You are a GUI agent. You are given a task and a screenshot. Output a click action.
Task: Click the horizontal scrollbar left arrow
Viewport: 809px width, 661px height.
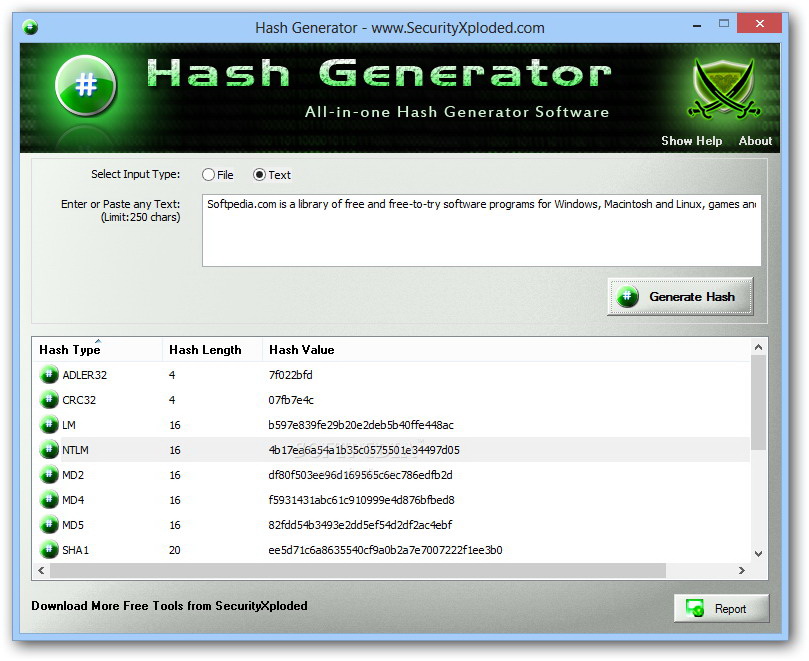pyautogui.click(x=41, y=570)
